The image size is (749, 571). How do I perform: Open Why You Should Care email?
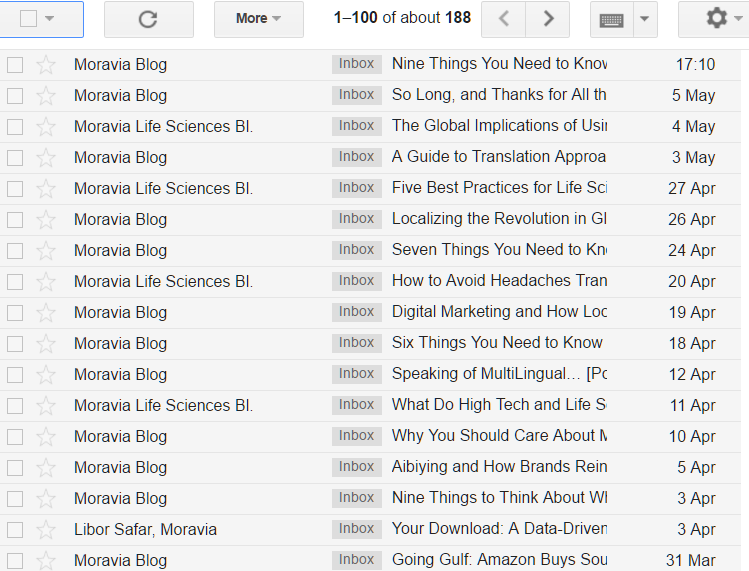pyautogui.click(x=499, y=436)
